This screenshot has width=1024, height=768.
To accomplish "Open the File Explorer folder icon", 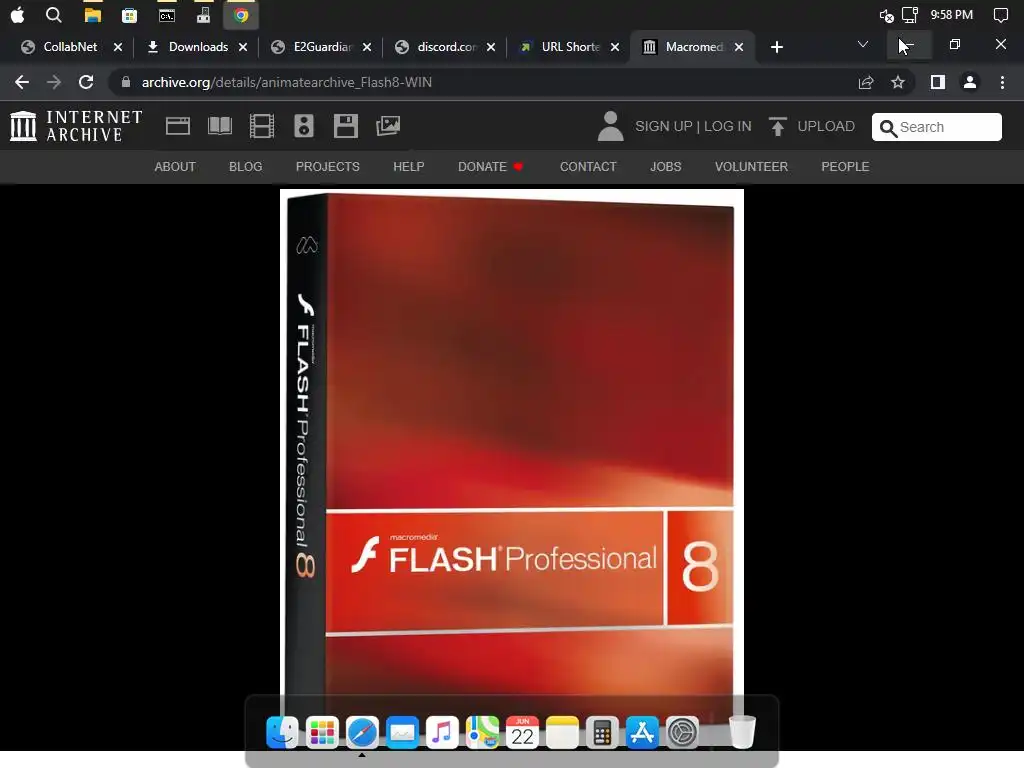I will point(93,15).
